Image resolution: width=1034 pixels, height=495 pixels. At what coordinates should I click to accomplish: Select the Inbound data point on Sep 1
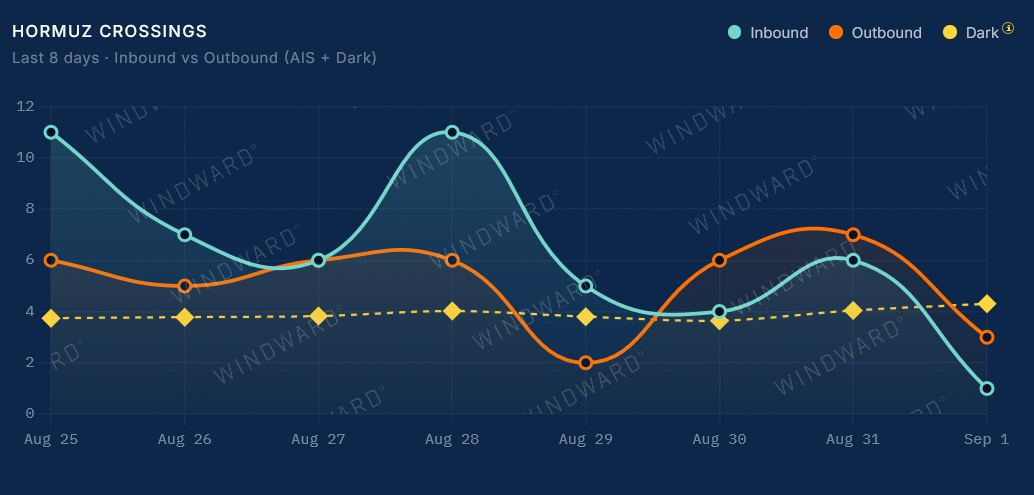[987, 389]
